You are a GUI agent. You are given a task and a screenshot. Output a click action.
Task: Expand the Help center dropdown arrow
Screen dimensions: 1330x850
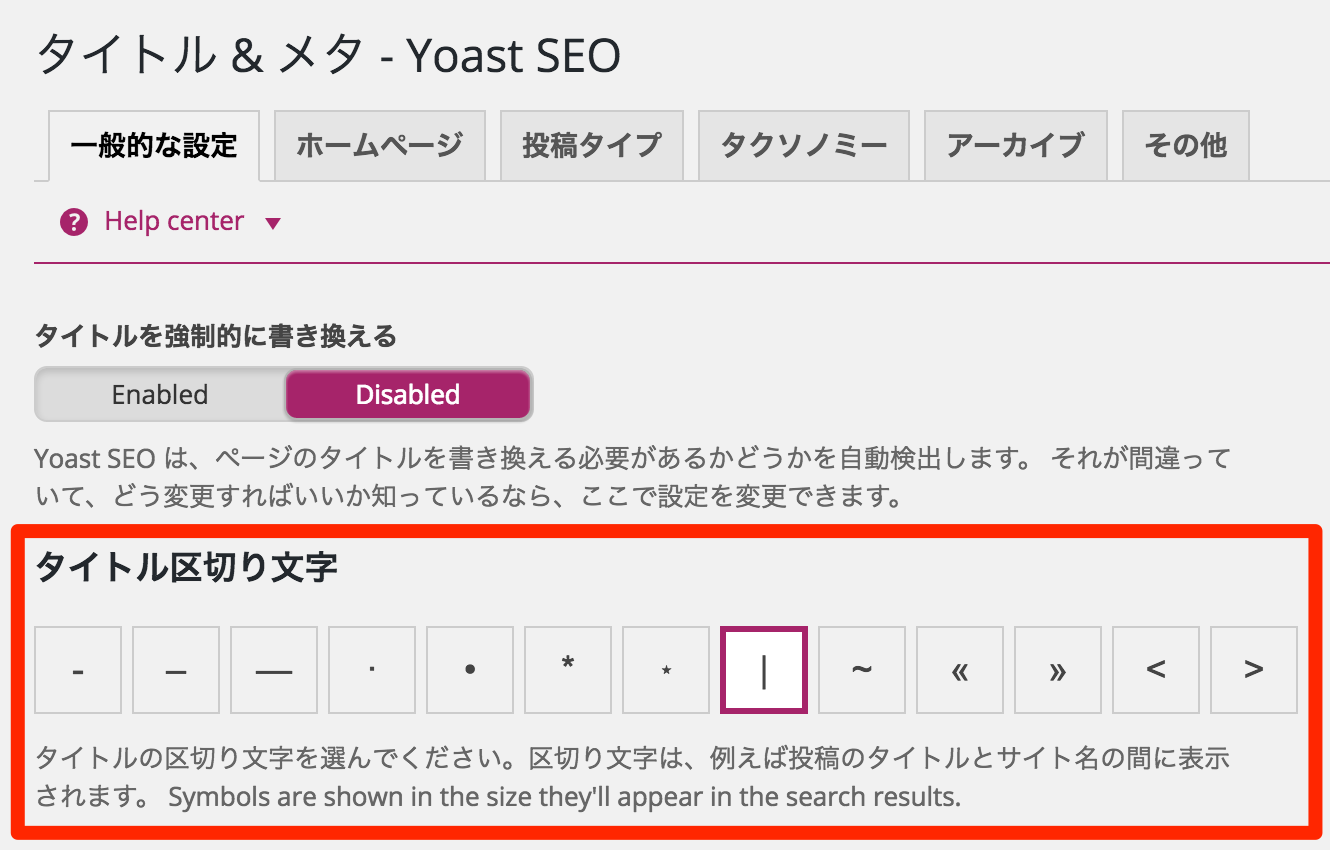(x=273, y=223)
